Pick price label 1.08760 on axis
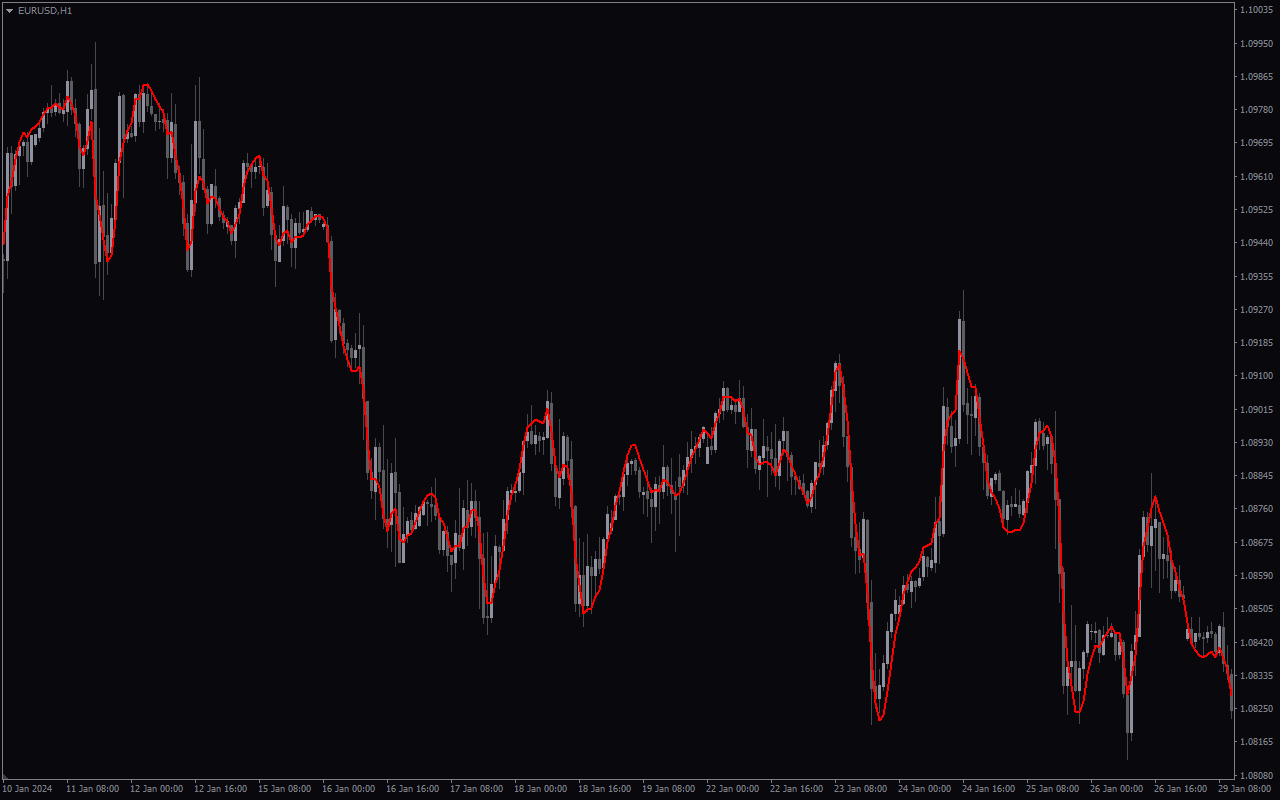 click(1256, 508)
